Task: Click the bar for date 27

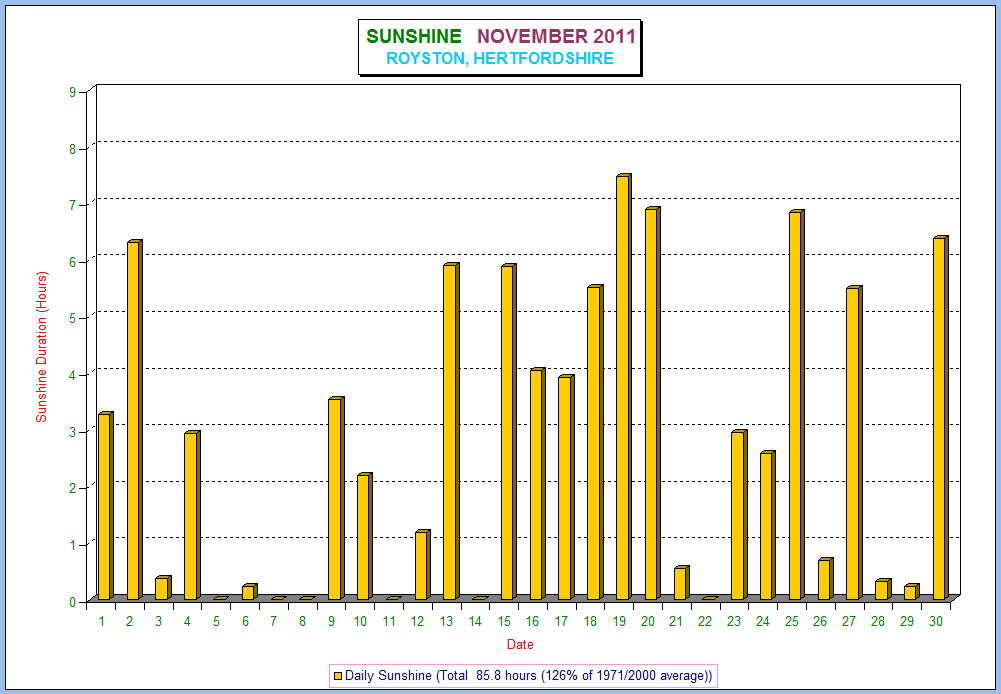Action: (854, 443)
